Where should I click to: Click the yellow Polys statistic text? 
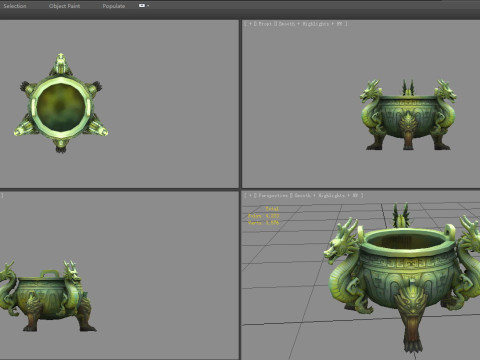coord(263,216)
